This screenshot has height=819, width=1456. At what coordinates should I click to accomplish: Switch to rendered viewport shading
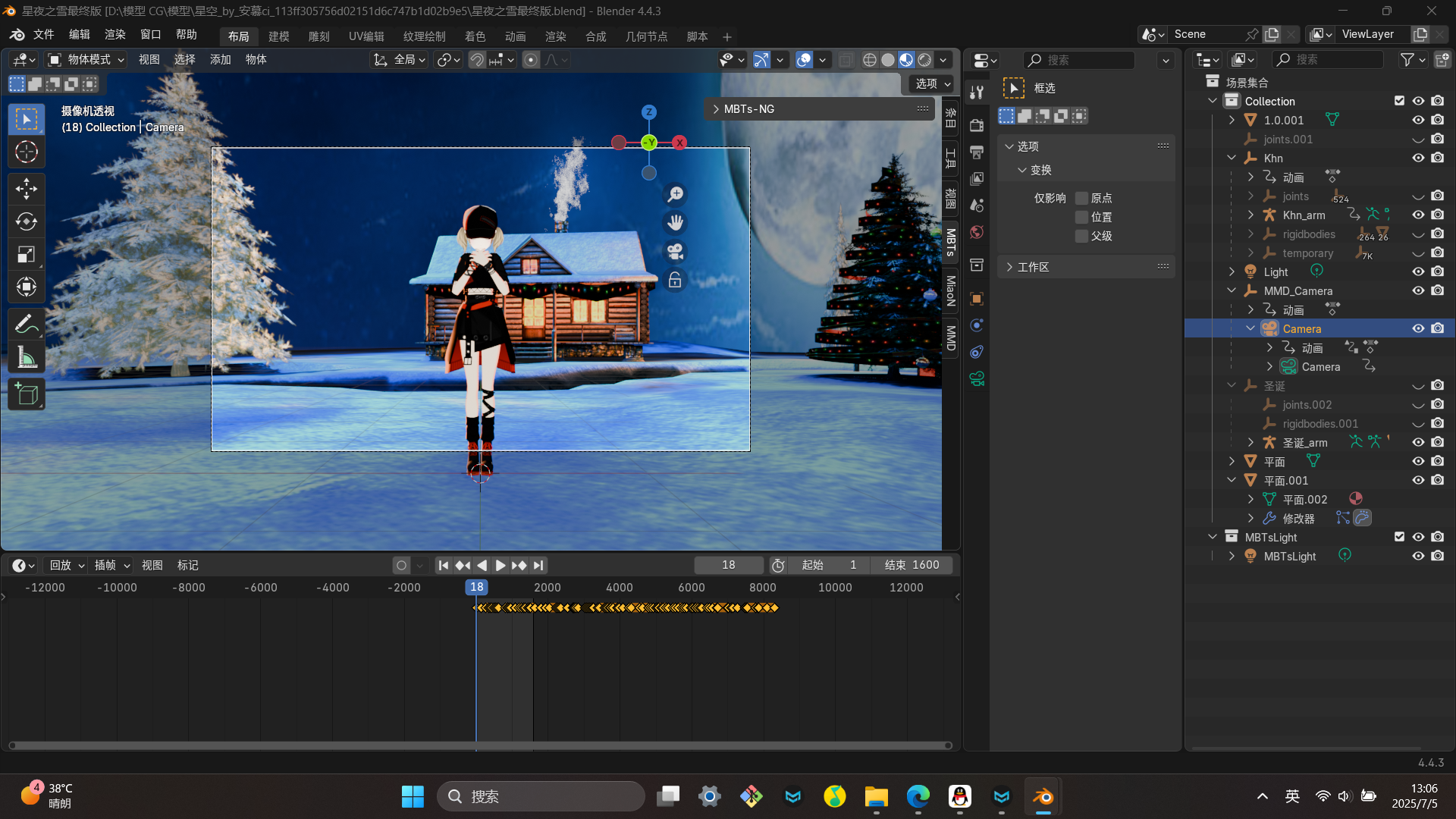924,60
